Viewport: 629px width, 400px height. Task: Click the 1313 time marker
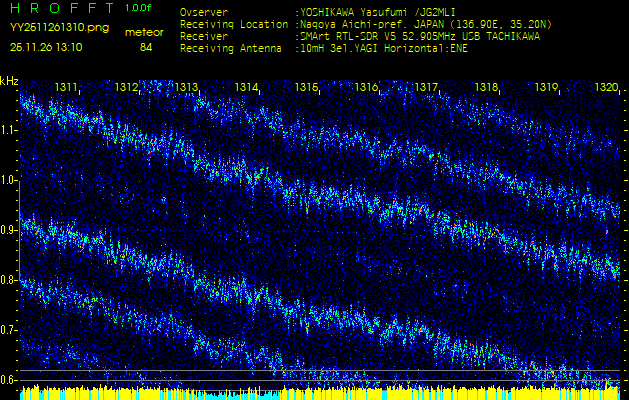[x=186, y=88]
